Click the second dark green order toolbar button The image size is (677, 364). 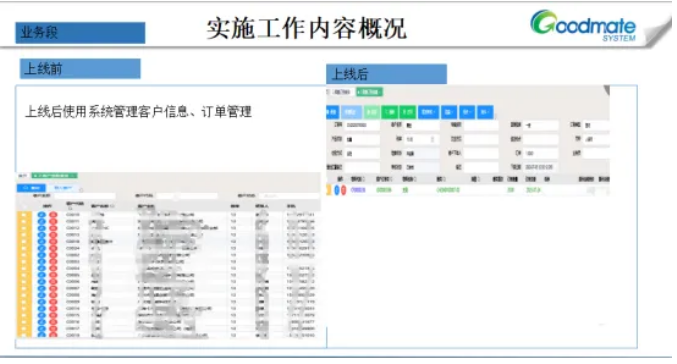tap(408, 112)
